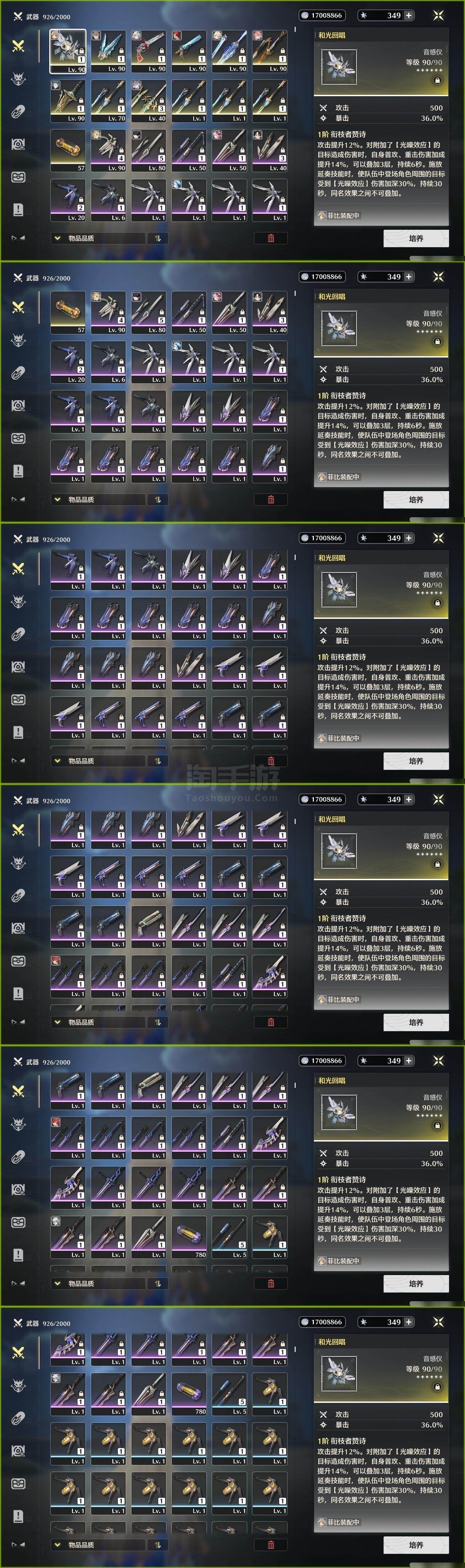The width and height of the screenshot is (465, 1568).
Task: Select the Lv. 70 weapon thumbnail
Action: [109, 101]
